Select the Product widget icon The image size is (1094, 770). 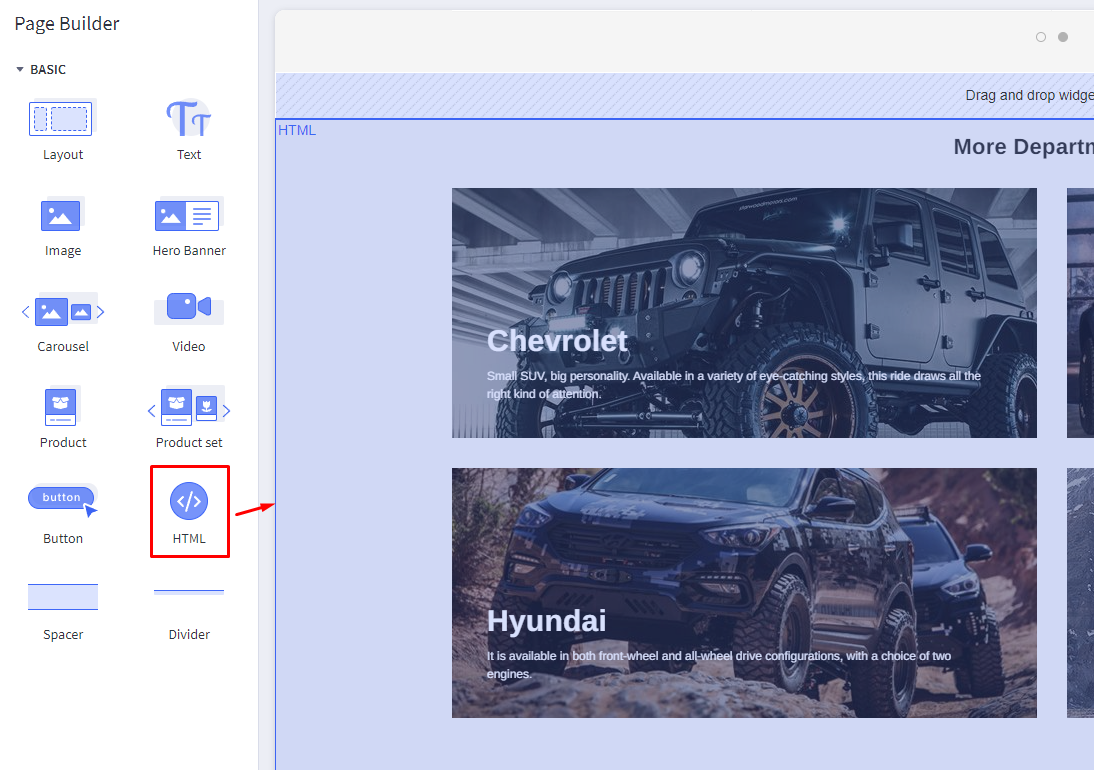point(62,405)
